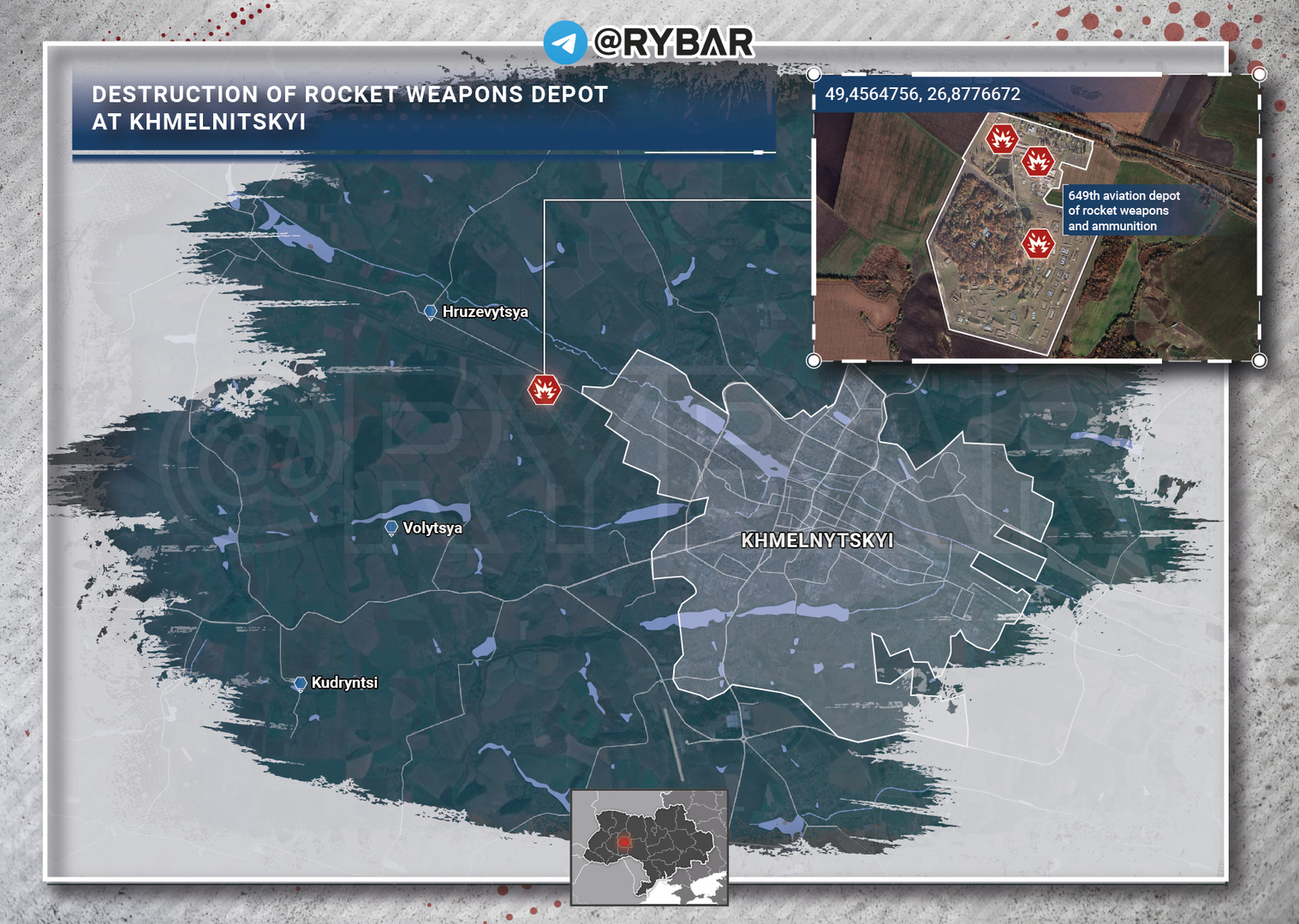Click the blue marker next to Hruzevytsya

pos(431,313)
